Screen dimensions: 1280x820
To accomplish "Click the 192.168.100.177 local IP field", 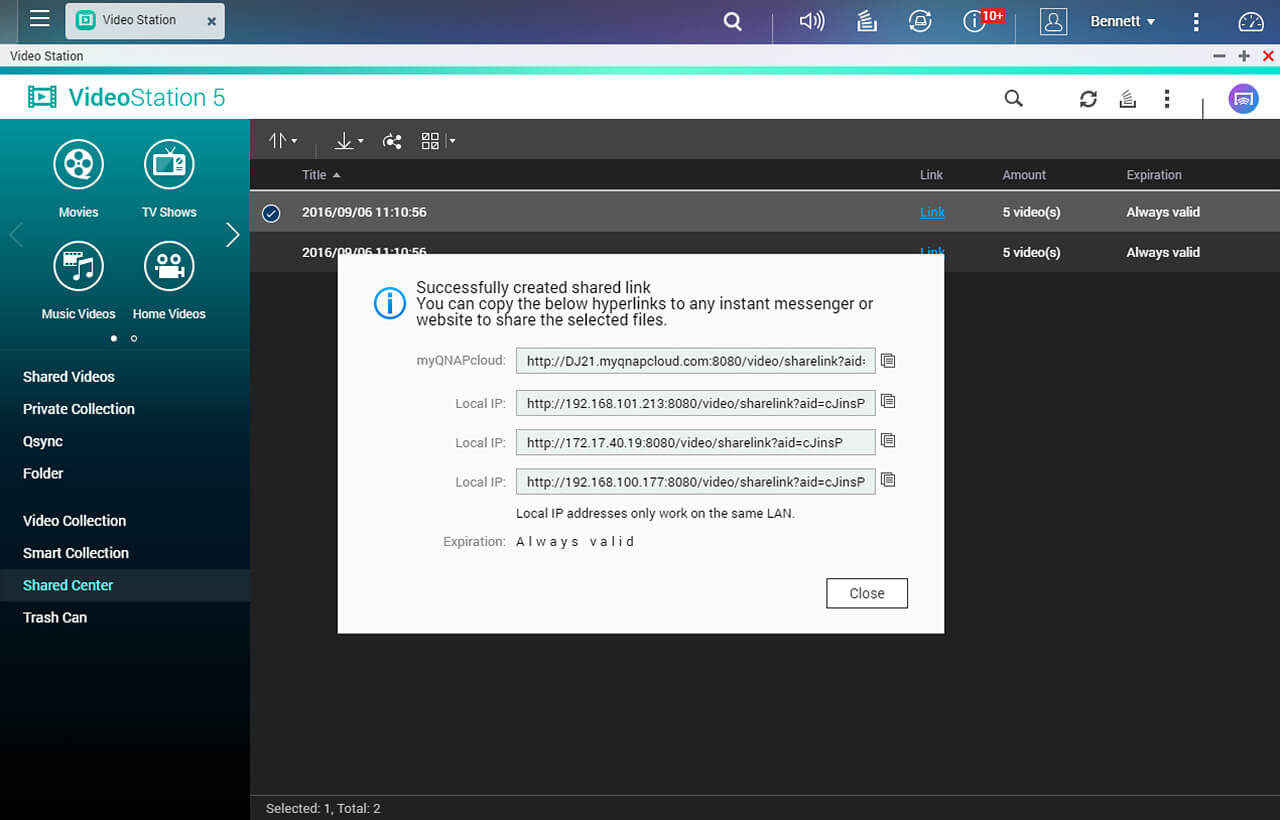I will coord(695,481).
